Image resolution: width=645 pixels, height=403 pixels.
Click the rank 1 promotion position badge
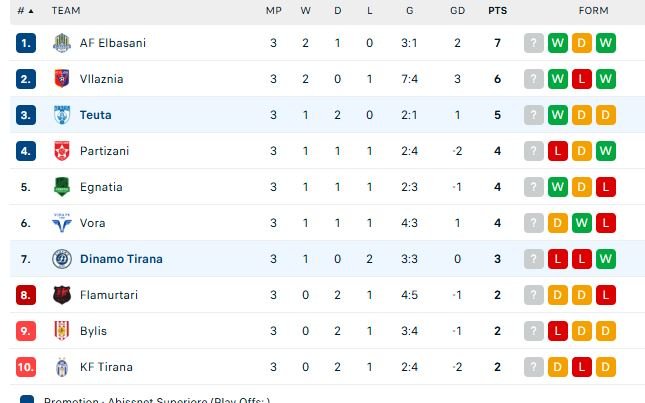click(x=26, y=43)
